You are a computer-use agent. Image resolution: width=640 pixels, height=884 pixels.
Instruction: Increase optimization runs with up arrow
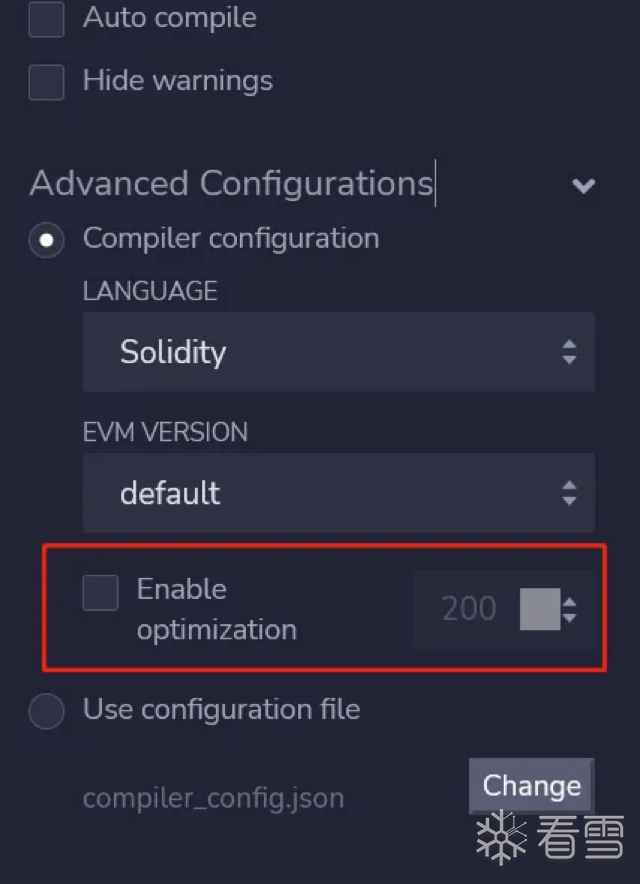tap(570, 601)
